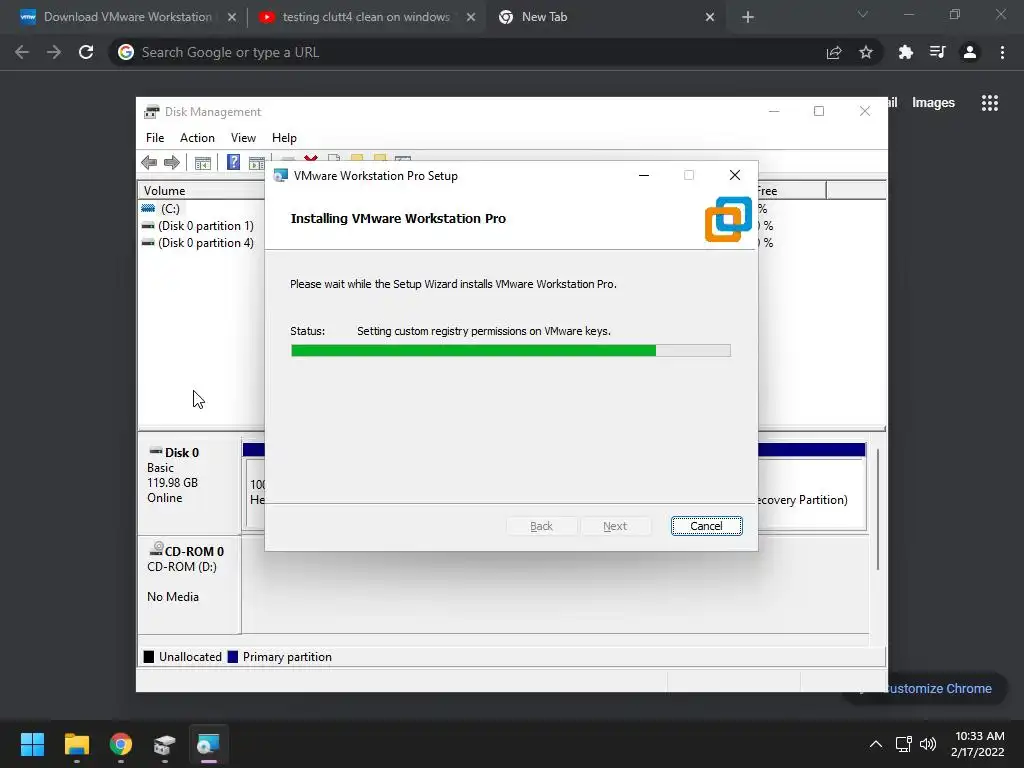Bookmark this tab with the star icon
1024x768 pixels.
coord(866,52)
